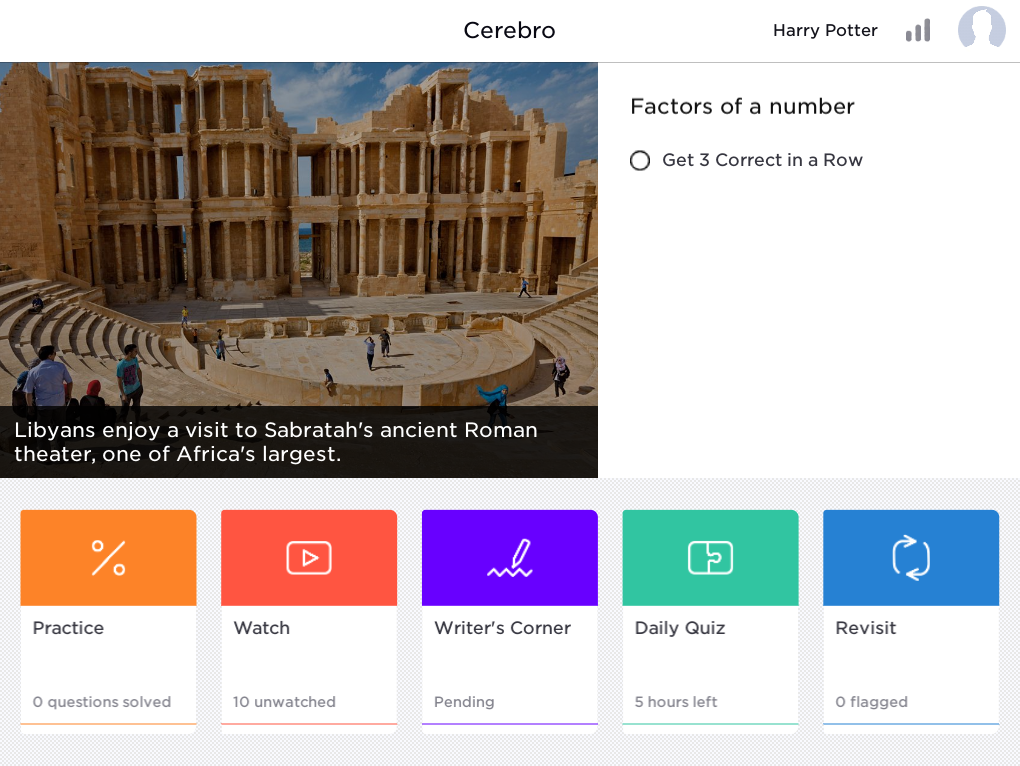
Task: Click the Revisit refresh arrows icon
Action: click(911, 558)
